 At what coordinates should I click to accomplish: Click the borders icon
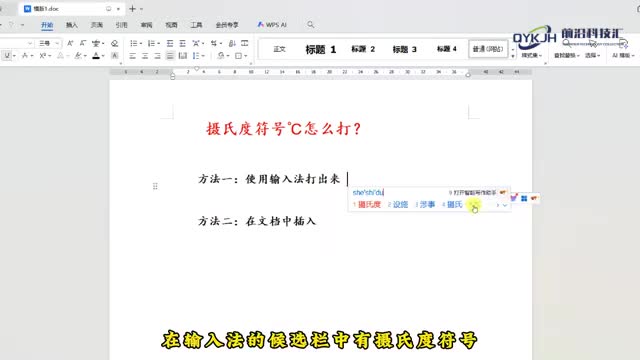pos(238,56)
